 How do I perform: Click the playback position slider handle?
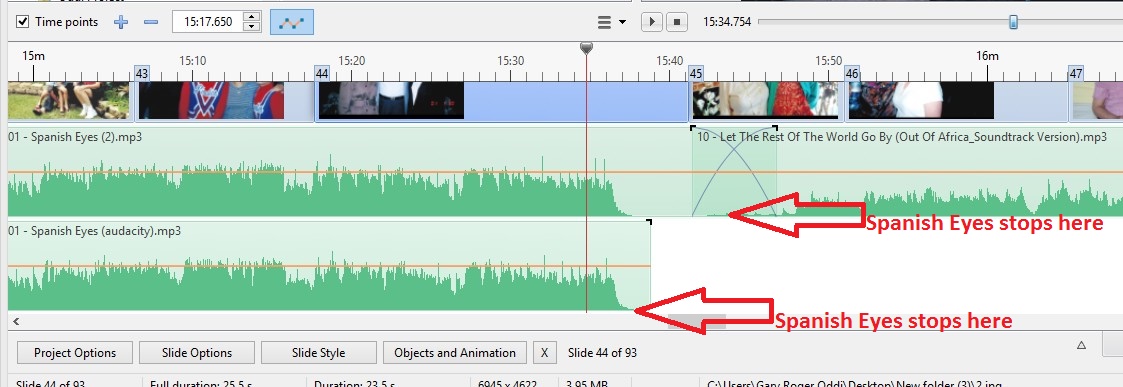point(1013,22)
